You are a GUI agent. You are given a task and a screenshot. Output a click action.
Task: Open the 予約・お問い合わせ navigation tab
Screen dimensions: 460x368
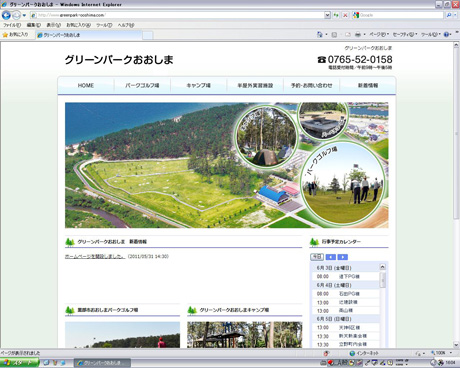point(311,85)
